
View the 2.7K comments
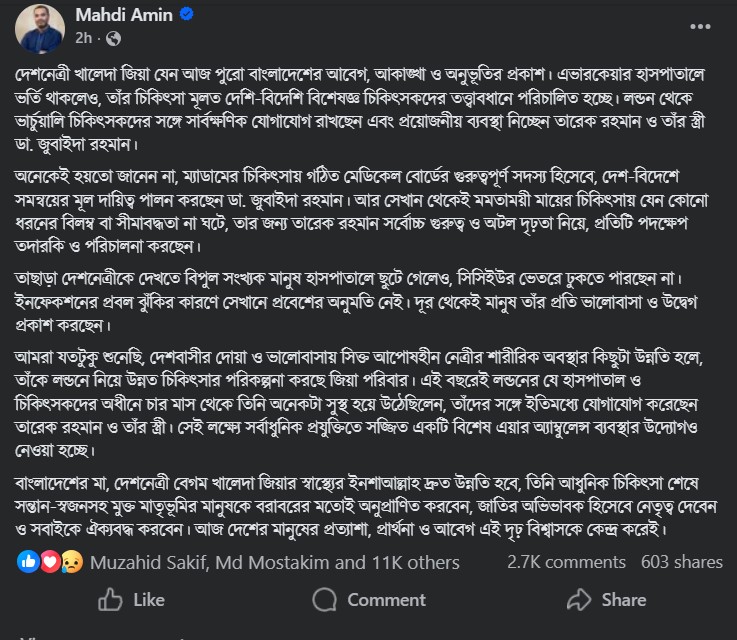click(x=567, y=563)
